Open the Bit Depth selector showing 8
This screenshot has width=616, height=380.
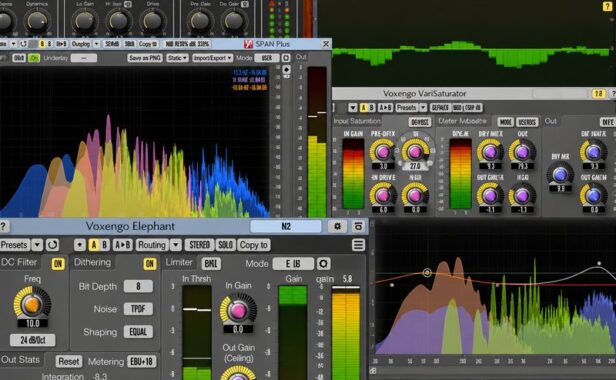pos(138,286)
